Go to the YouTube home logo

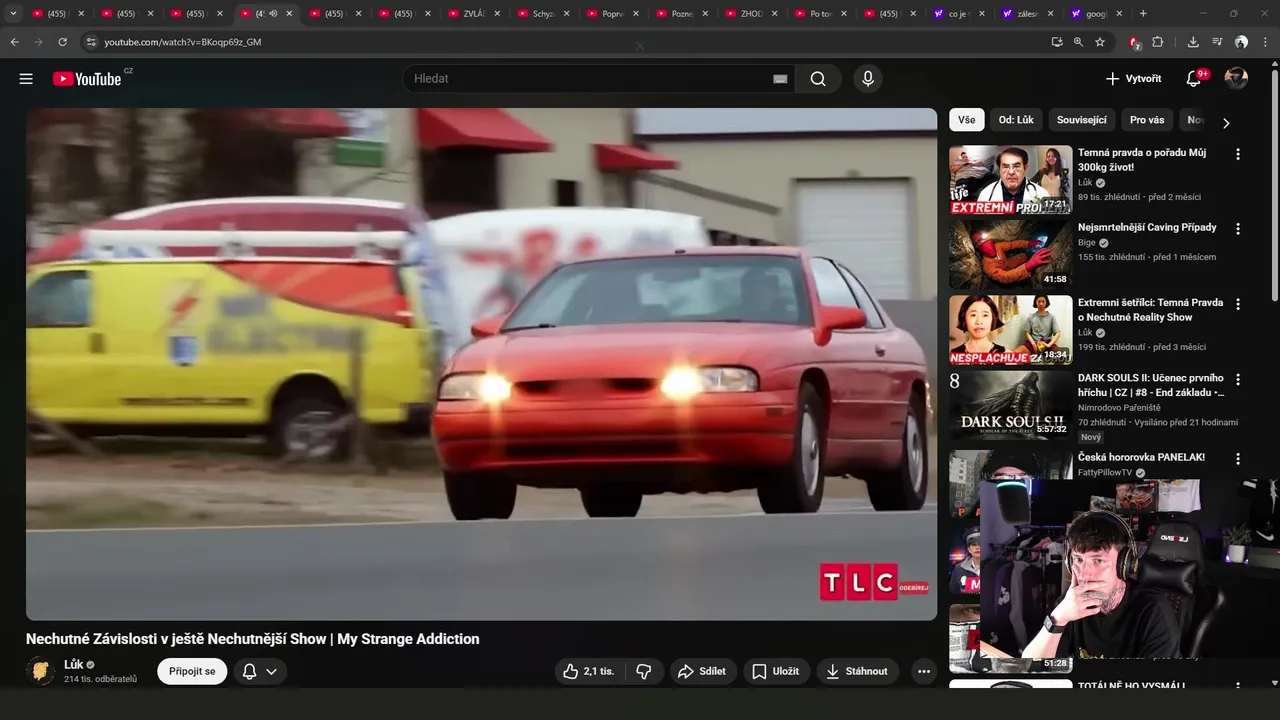[87, 79]
